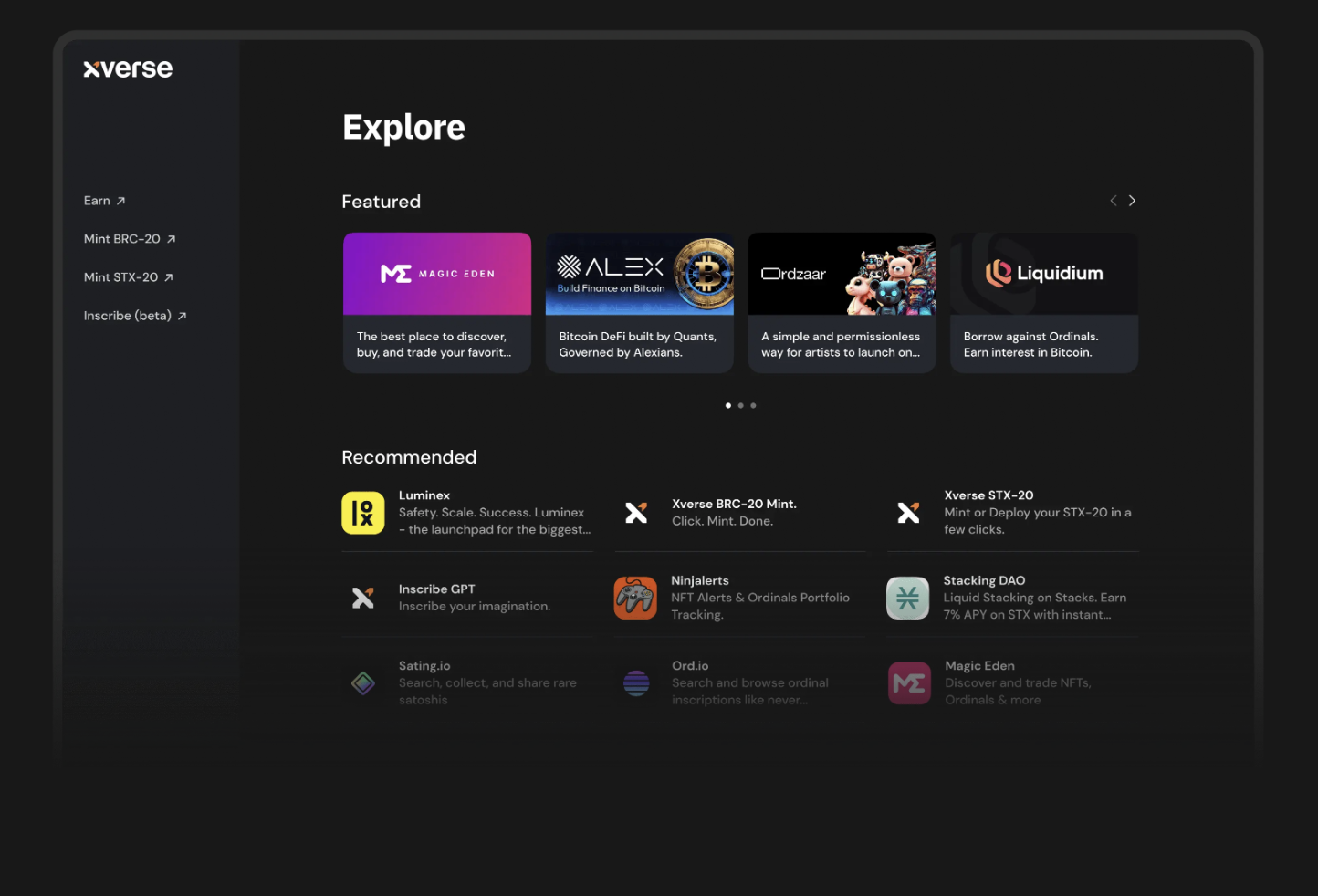Open the Mint STX-20 sidebar link

(x=128, y=277)
